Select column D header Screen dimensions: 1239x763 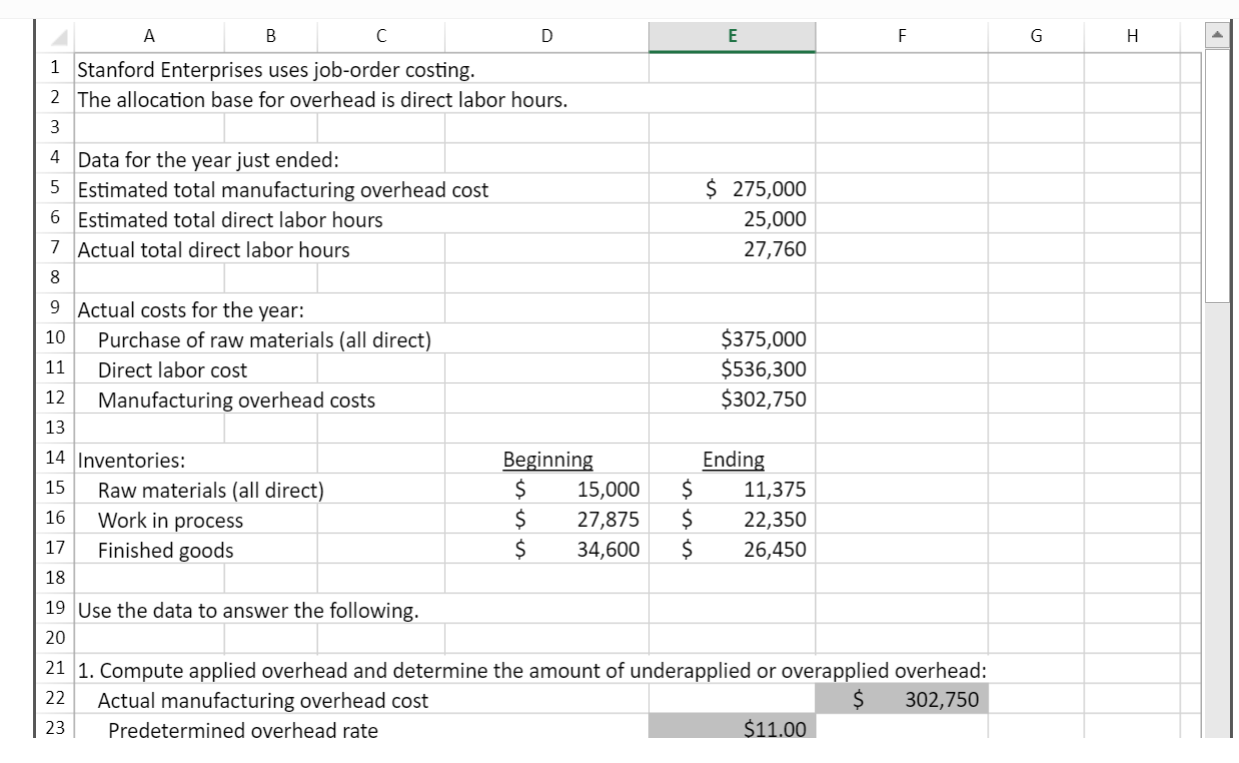(x=547, y=36)
